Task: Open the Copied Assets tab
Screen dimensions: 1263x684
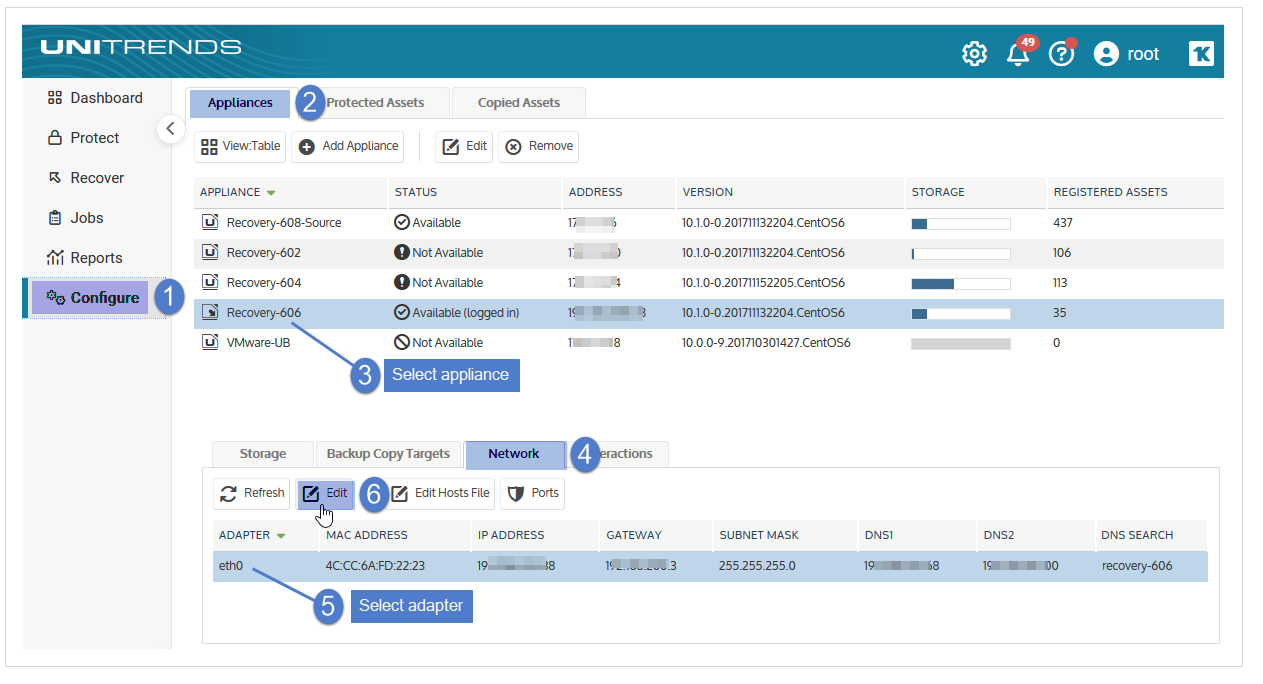Action: point(518,103)
